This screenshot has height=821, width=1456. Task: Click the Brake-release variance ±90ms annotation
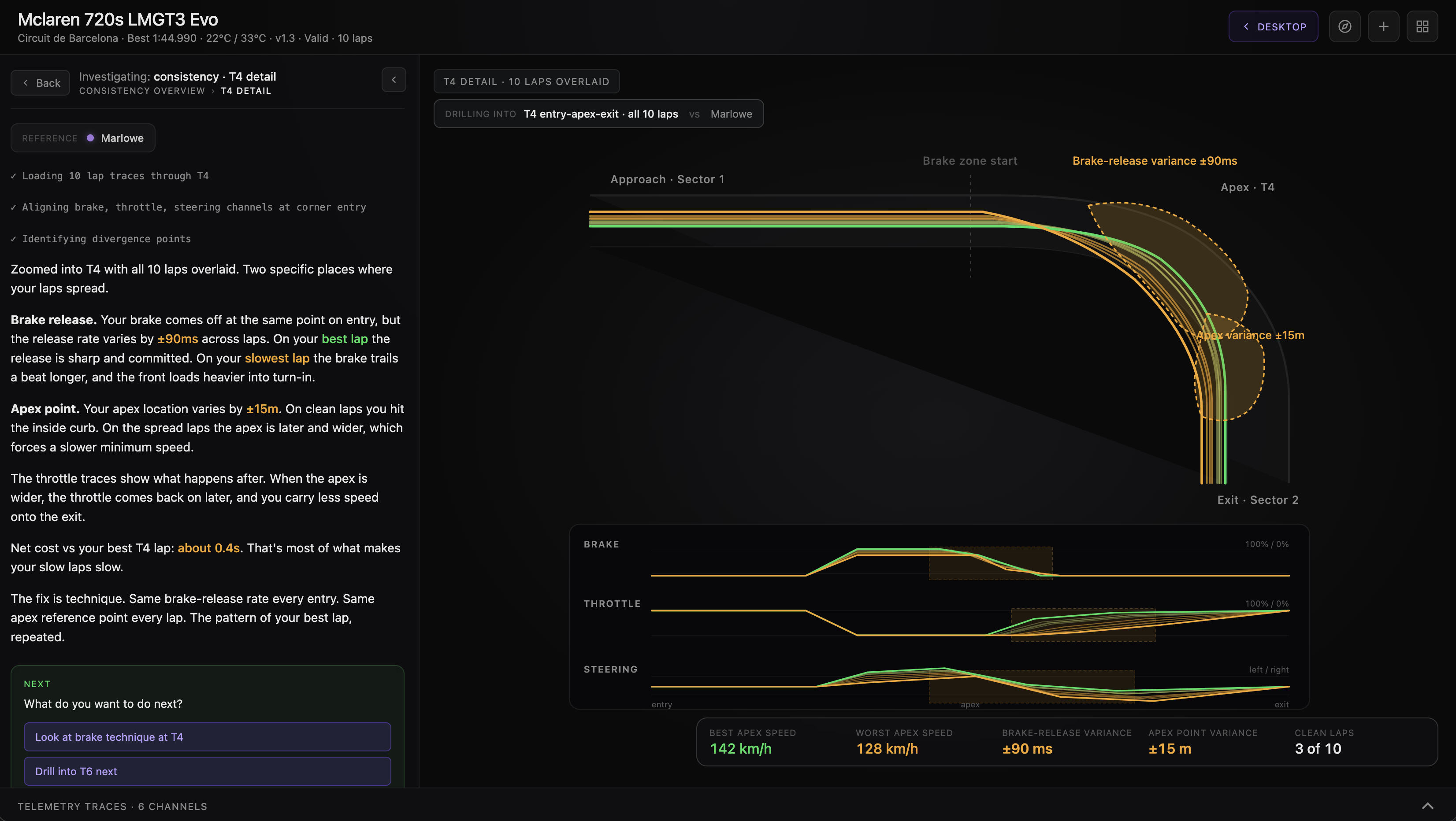tap(1155, 161)
